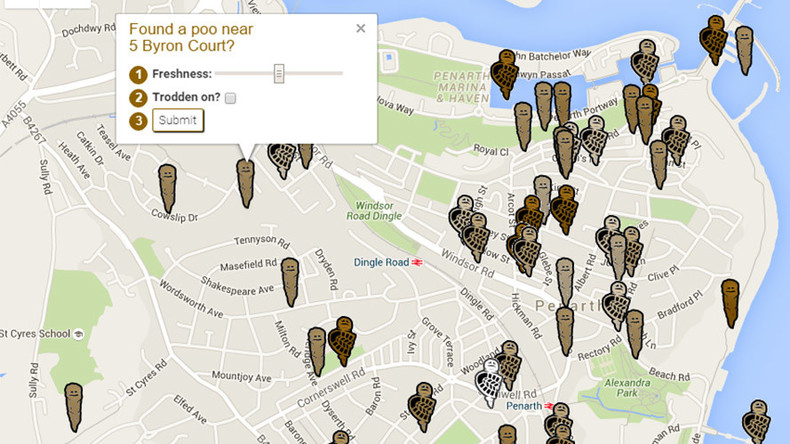This screenshot has width=790, height=444.
Task: Click the Rectory Rd street label
Action: 600,349
